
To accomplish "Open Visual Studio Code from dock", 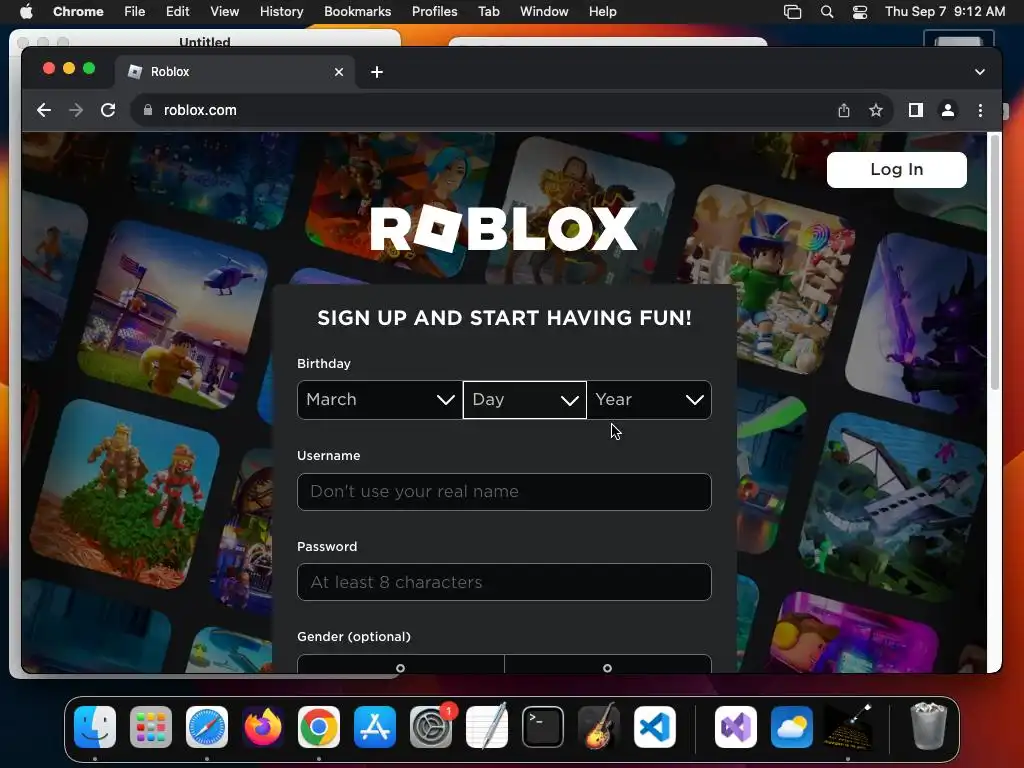I will (x=655, y=727).
